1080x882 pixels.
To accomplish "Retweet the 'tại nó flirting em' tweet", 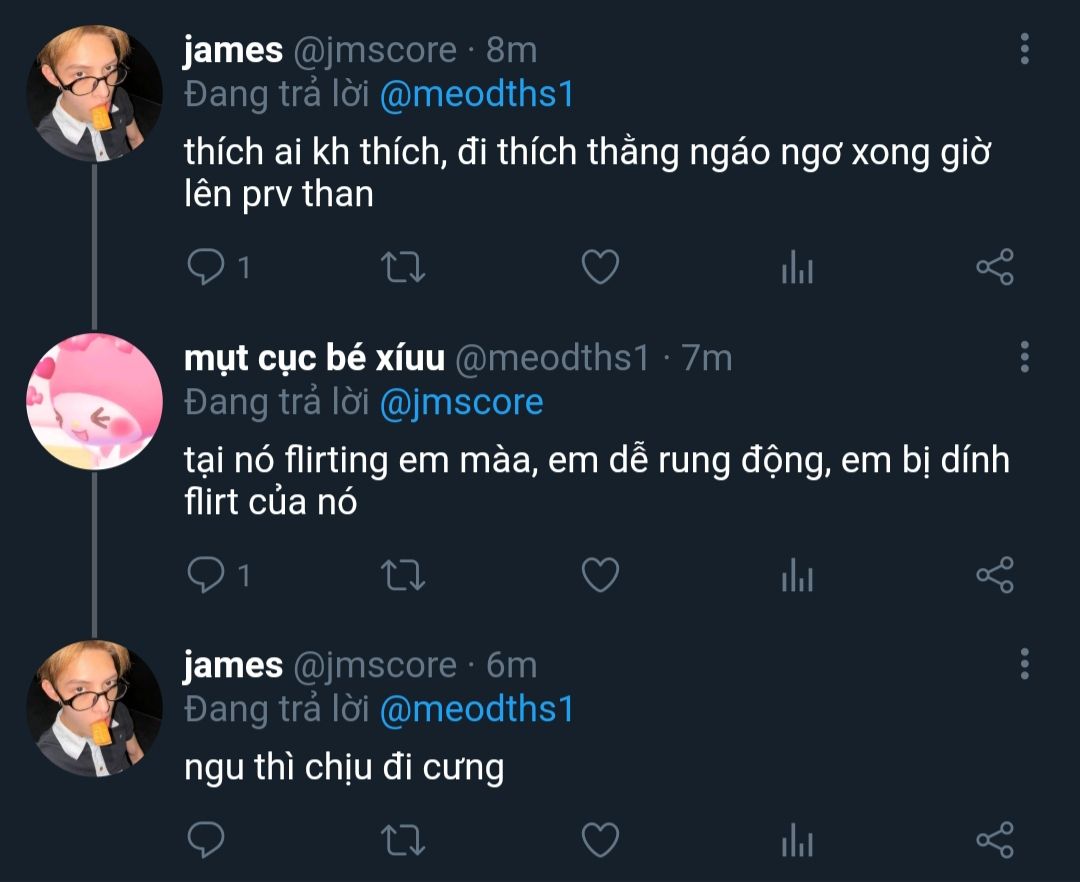I will tap(405, 574).
